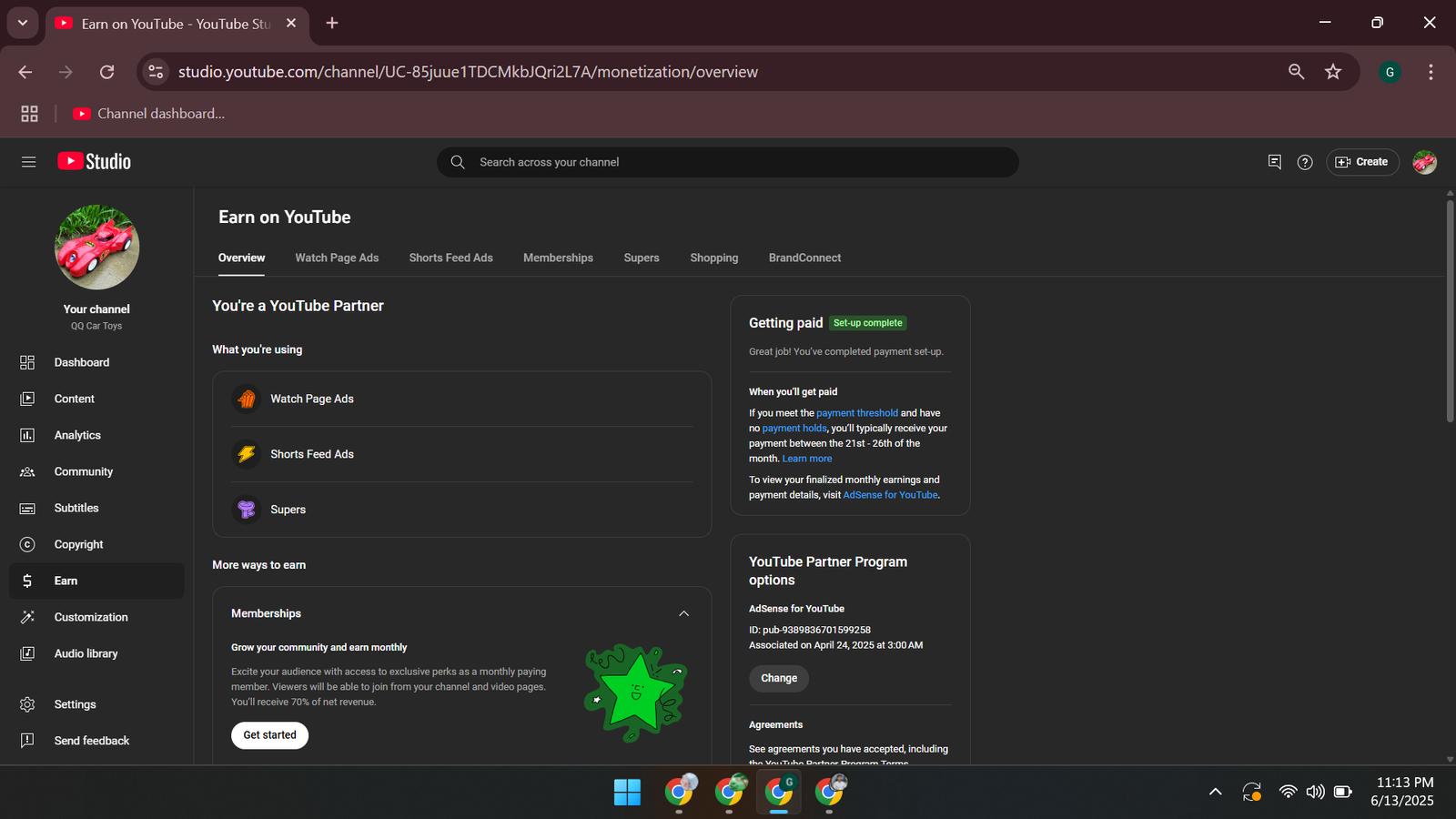Screen dimensions: 1456x819
Task: Click the Audio library icon
Action: (27, 653)
